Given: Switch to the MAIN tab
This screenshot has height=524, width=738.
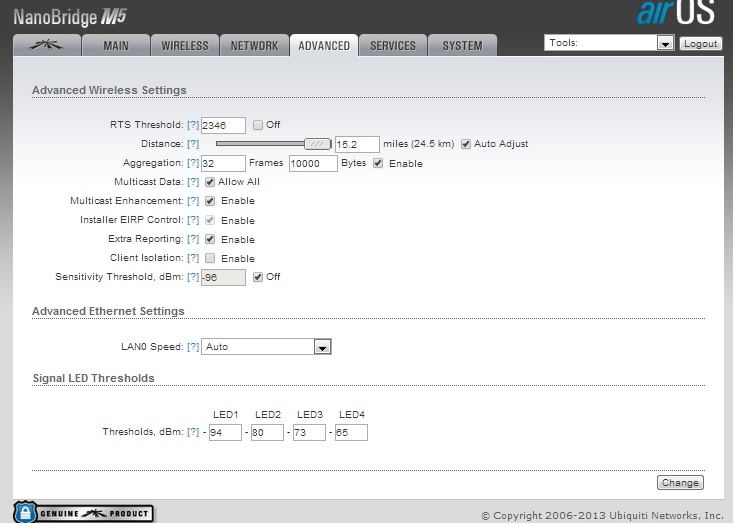Looking at the screenshot, I should (x=116, y=45).
